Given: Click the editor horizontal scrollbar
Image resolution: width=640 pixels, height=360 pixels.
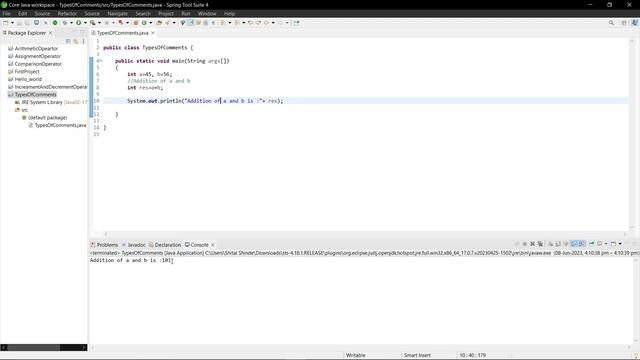Looking at the screenshot, I should [364, 234].
